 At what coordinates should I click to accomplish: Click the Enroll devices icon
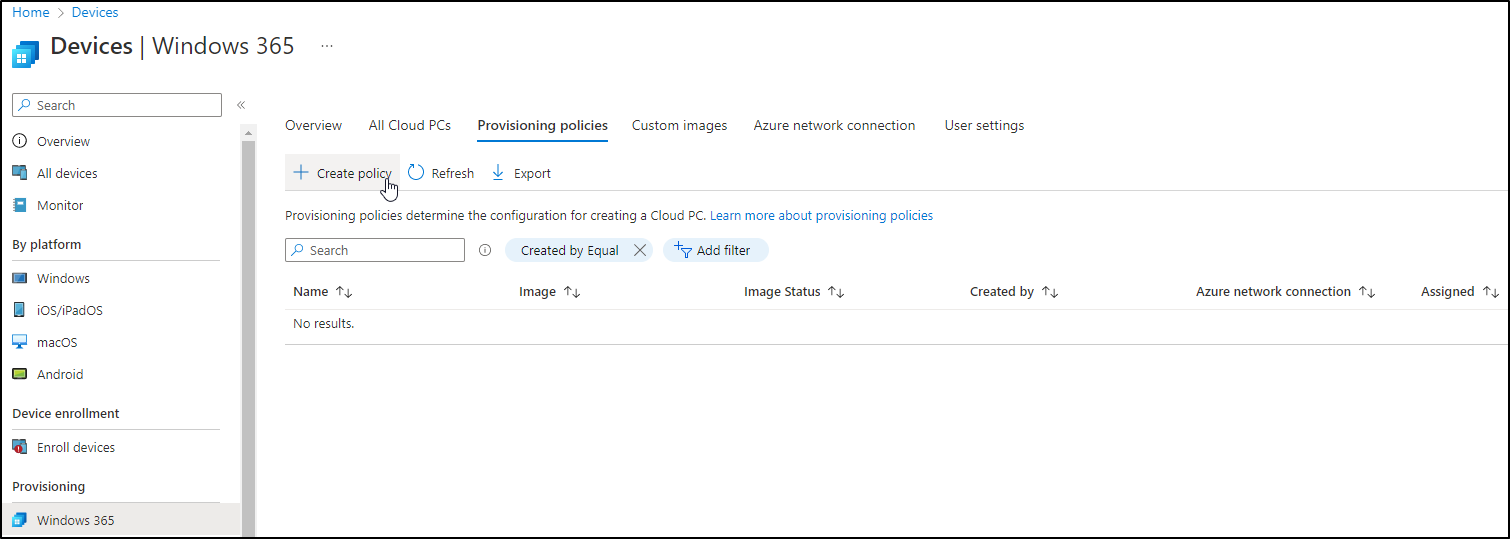click(x=19, y=447)
